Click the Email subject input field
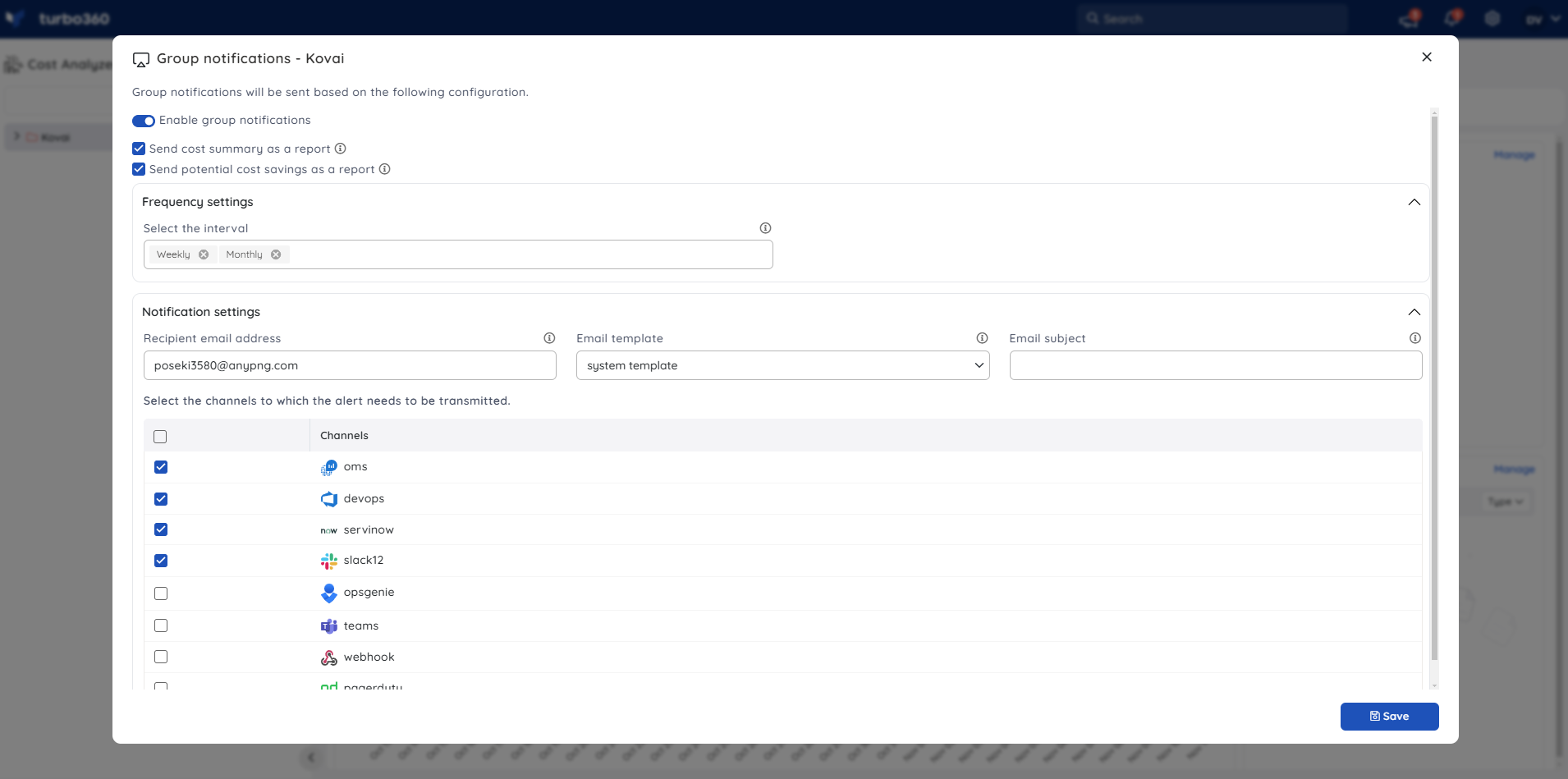This screenshot has height=779, width=1568. click(1215, 365)
